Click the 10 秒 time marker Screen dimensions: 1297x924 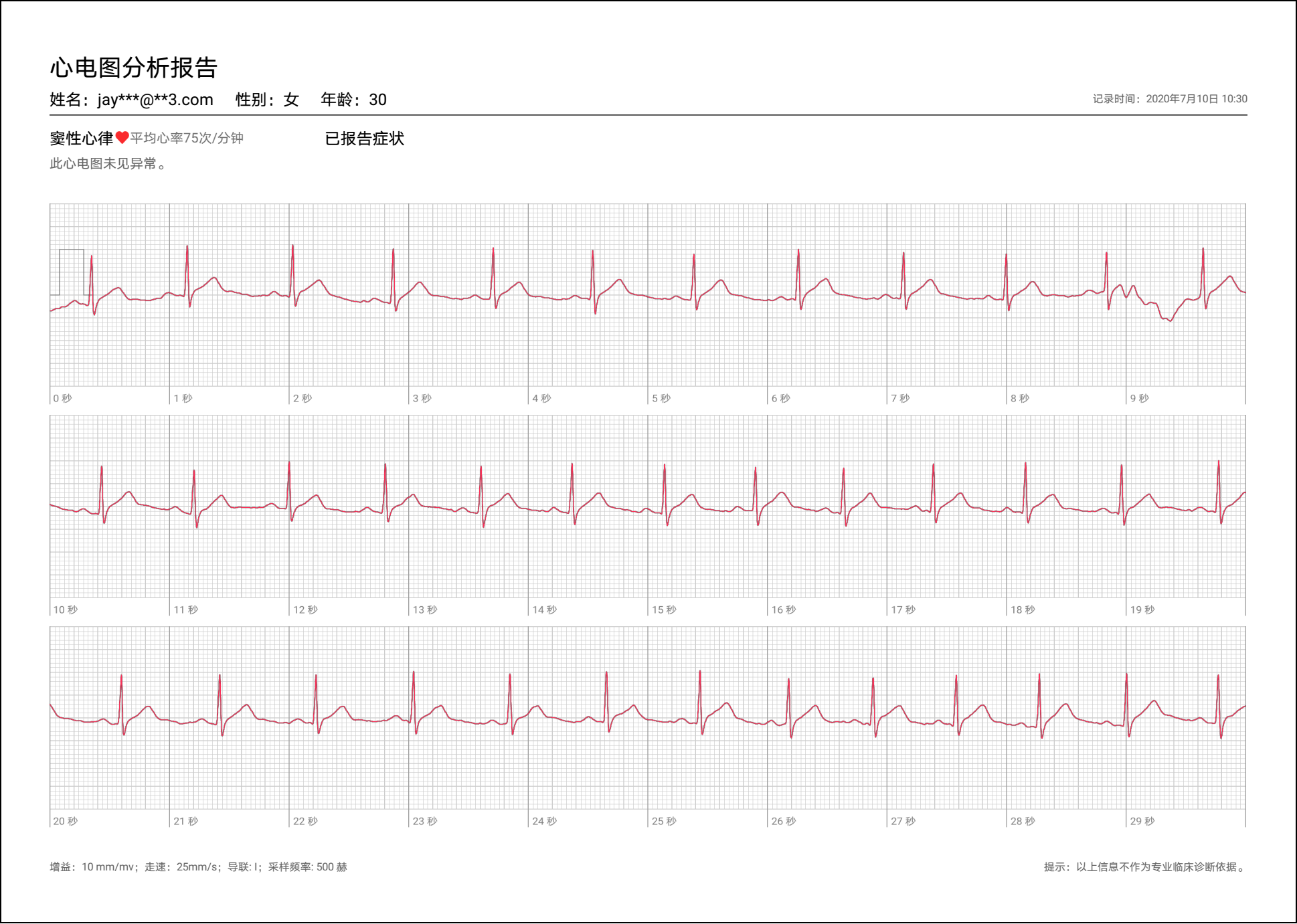(66, 610)
